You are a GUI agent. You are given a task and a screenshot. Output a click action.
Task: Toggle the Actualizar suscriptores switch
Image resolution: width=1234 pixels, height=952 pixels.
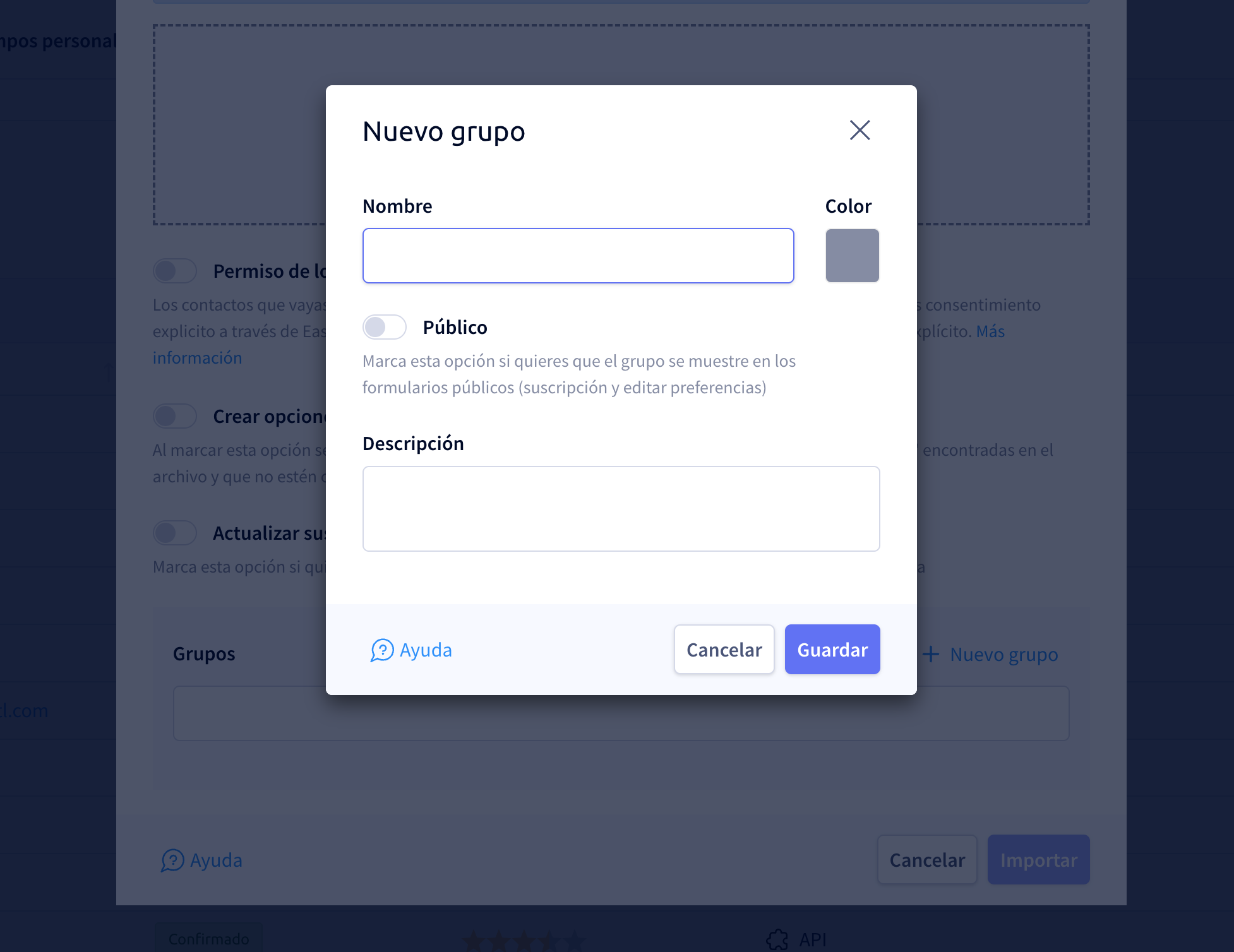tap(174, 533)
